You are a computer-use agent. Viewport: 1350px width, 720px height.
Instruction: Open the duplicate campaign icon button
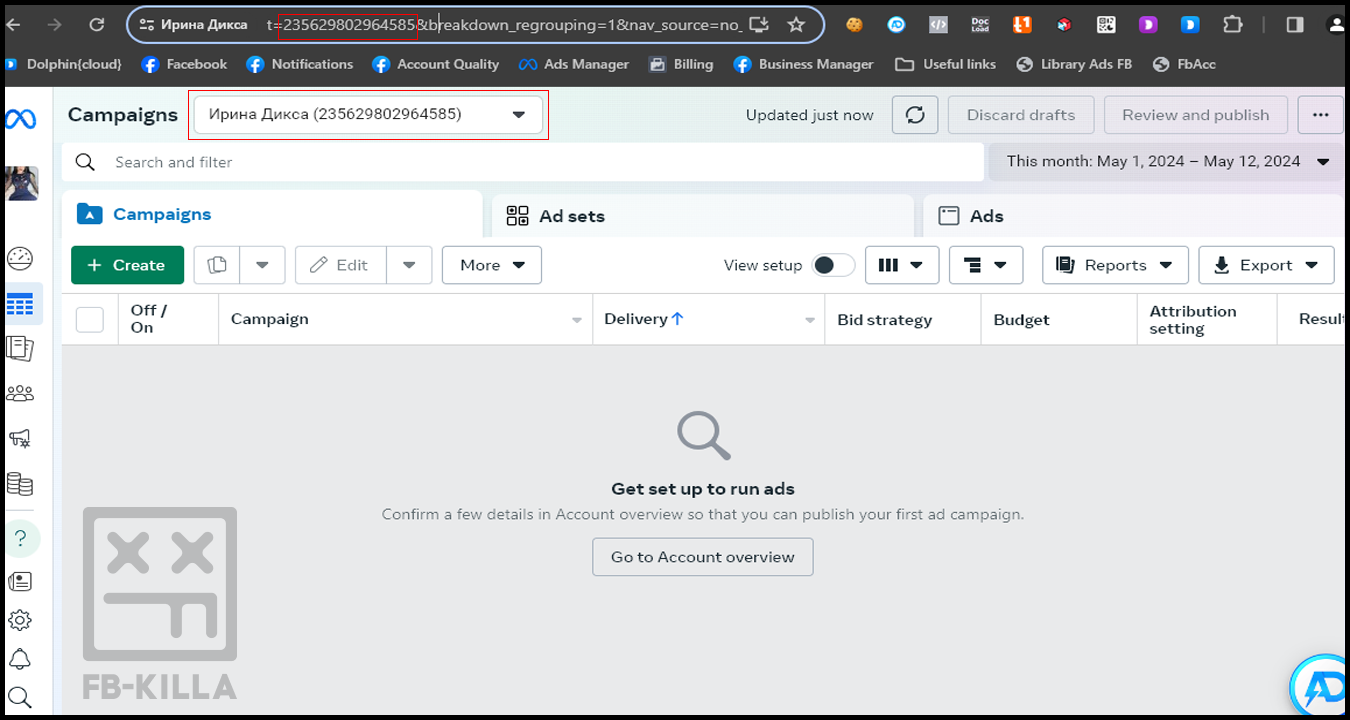click(x=217, y=265)
